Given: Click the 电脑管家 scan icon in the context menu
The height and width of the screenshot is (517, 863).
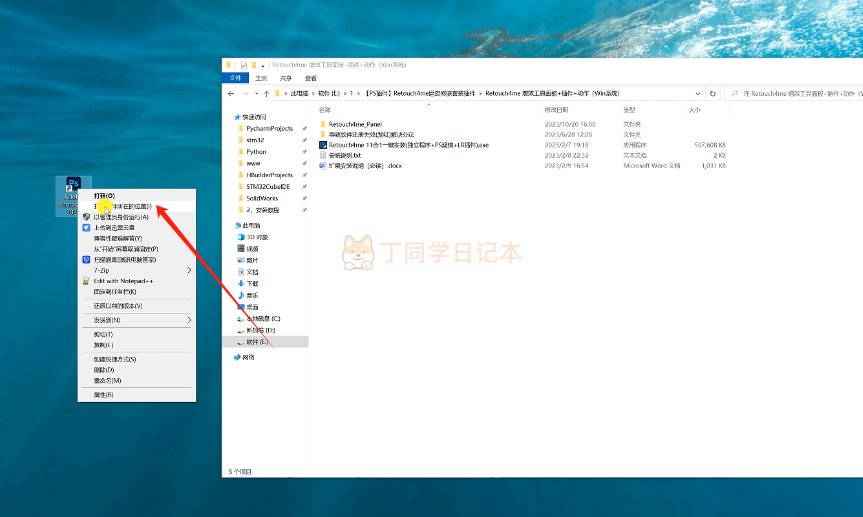Looking at the screenshot, I should tap(86, 259).
